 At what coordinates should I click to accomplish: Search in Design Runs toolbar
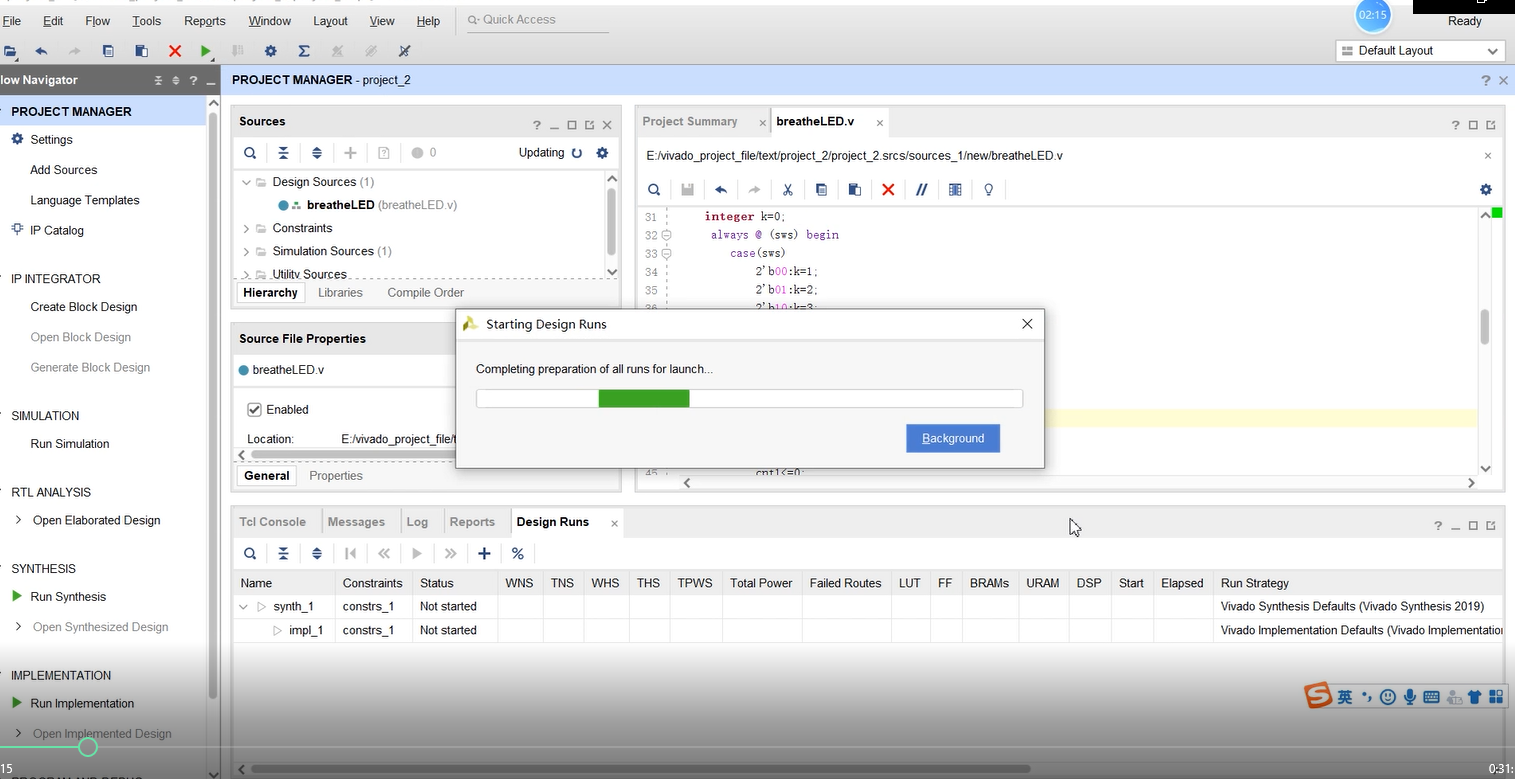tap(250, 553)
